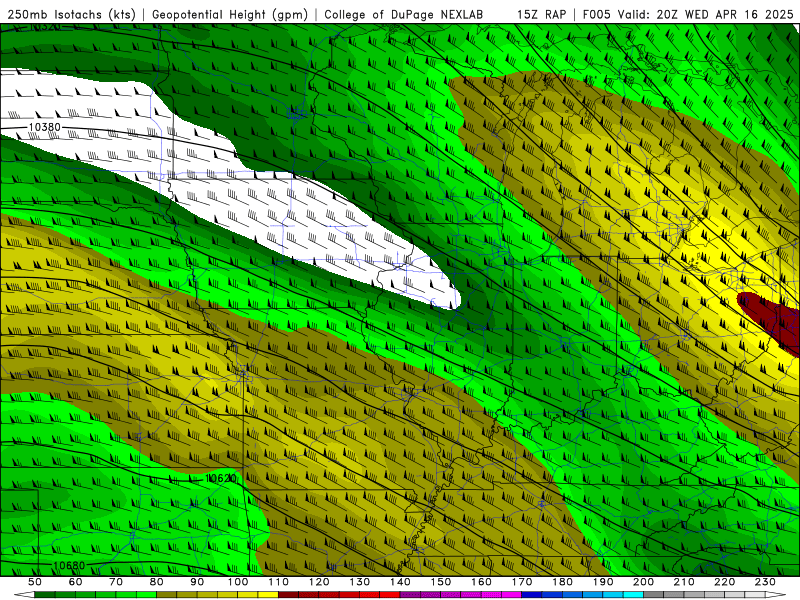Click the 190 tick label on colorbar
The width and height of the screenshot is (800, 600).
[x=603, y=582]
